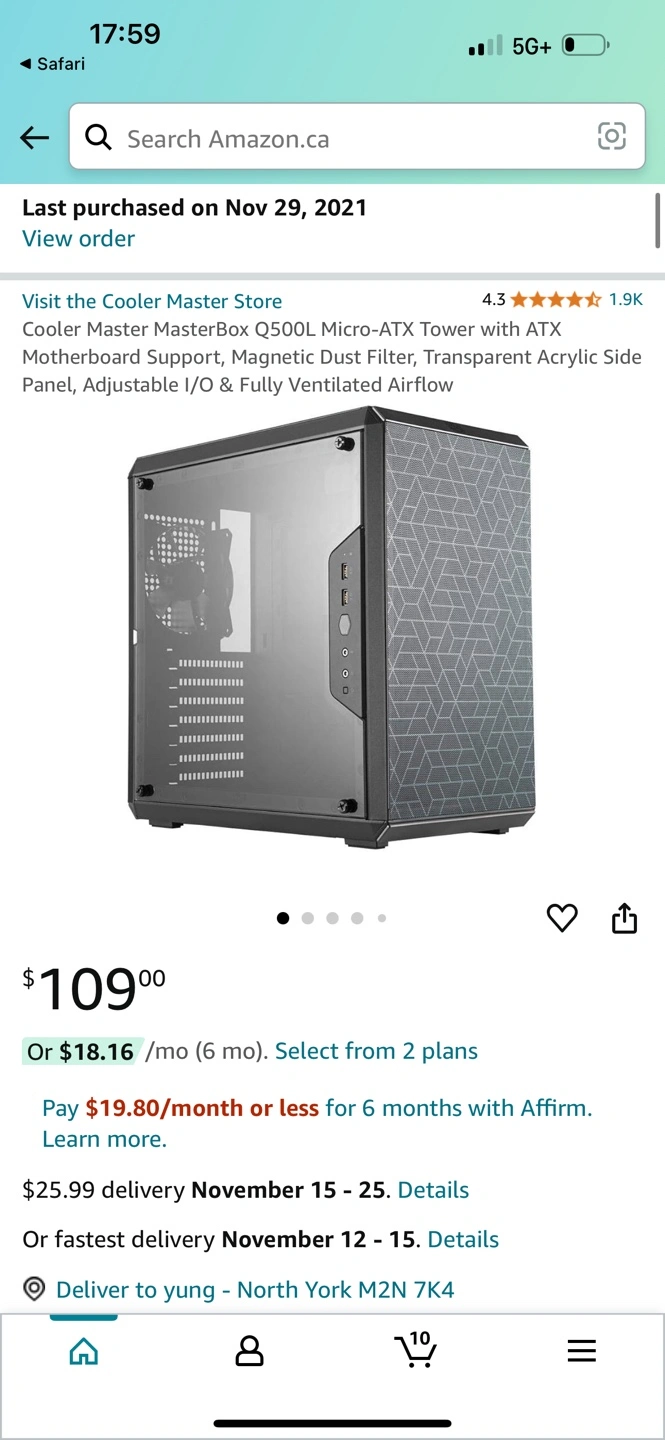Tap the magnifying glass search icon
Image resolution: width=665 pixels, height=1440 pixels.
click(x=98, y=137)
